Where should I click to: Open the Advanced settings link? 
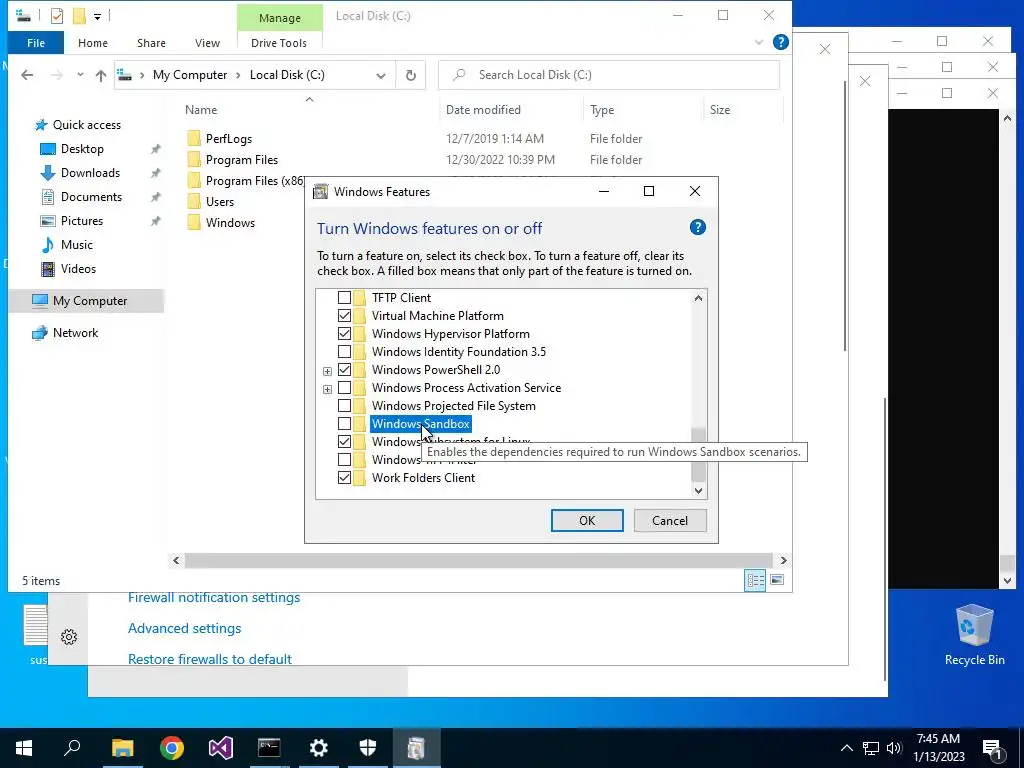pos(185,628)
